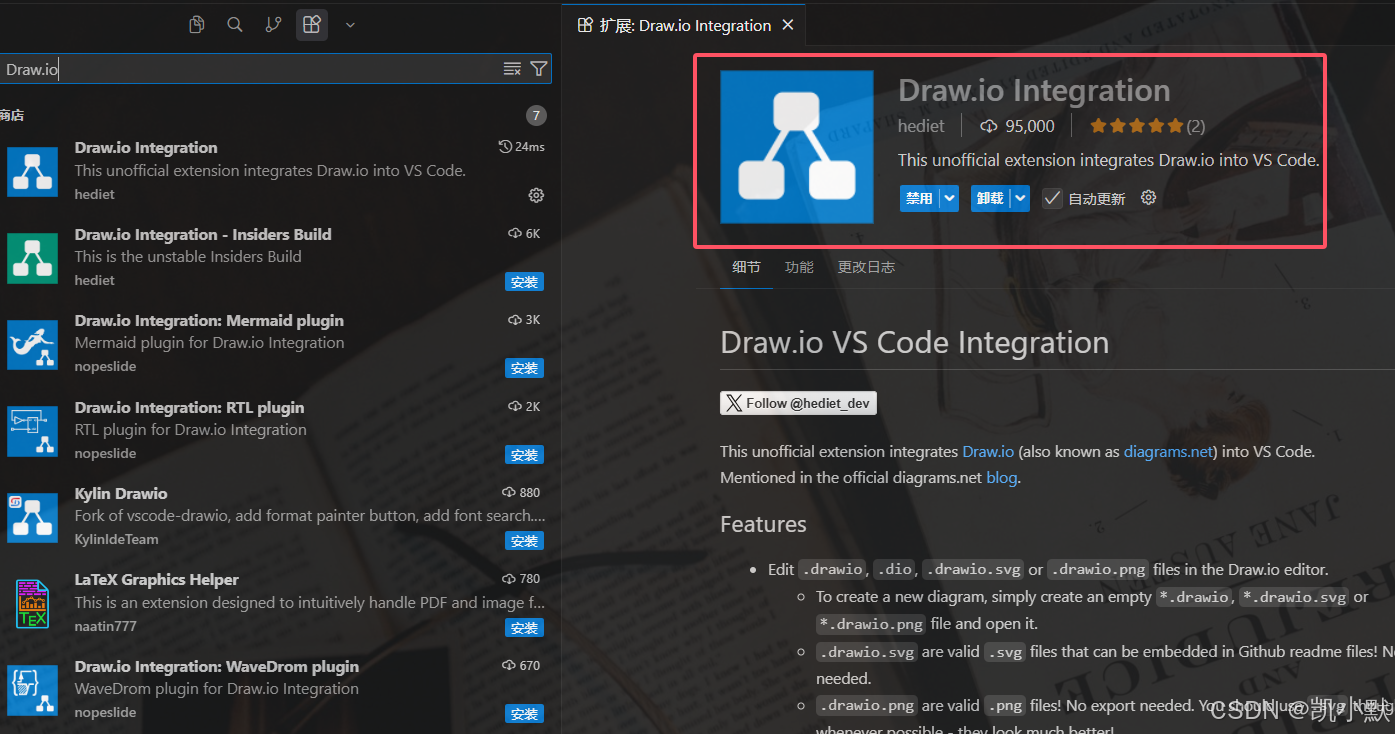1395x734 pixels.
Task: Clear extension search results icon
Action: pyautogui.click(x=512, y=69)
